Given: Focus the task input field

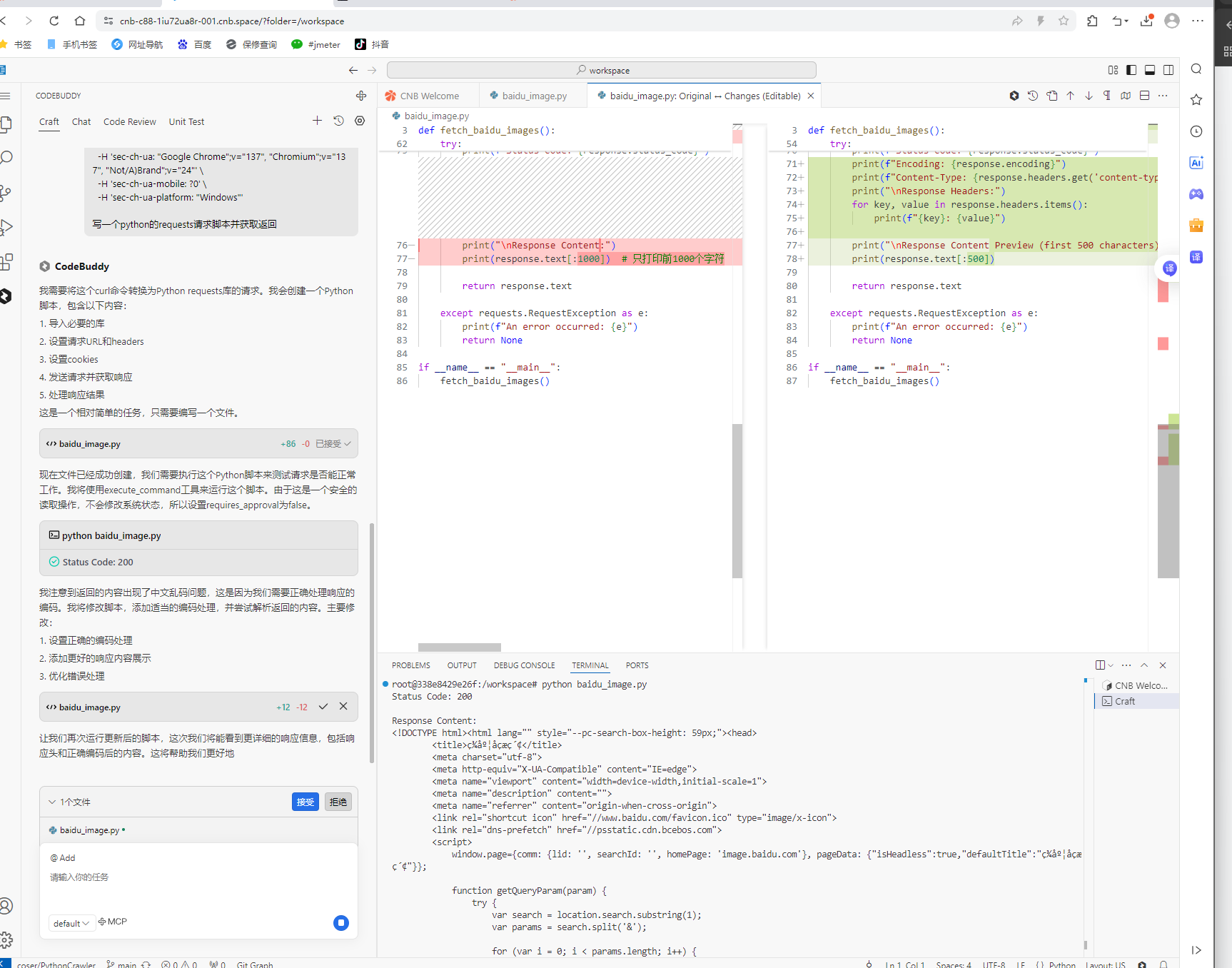Looking at the screenshot, I should [198, 877].
